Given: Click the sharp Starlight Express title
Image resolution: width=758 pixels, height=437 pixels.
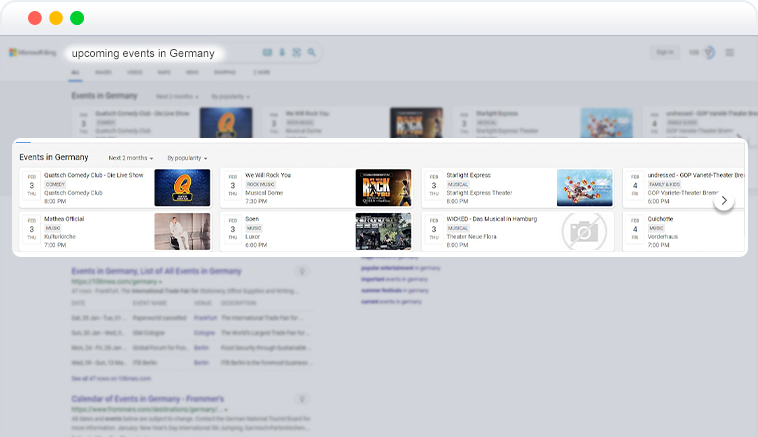Looking at the screenshot, I should [468, 175].
